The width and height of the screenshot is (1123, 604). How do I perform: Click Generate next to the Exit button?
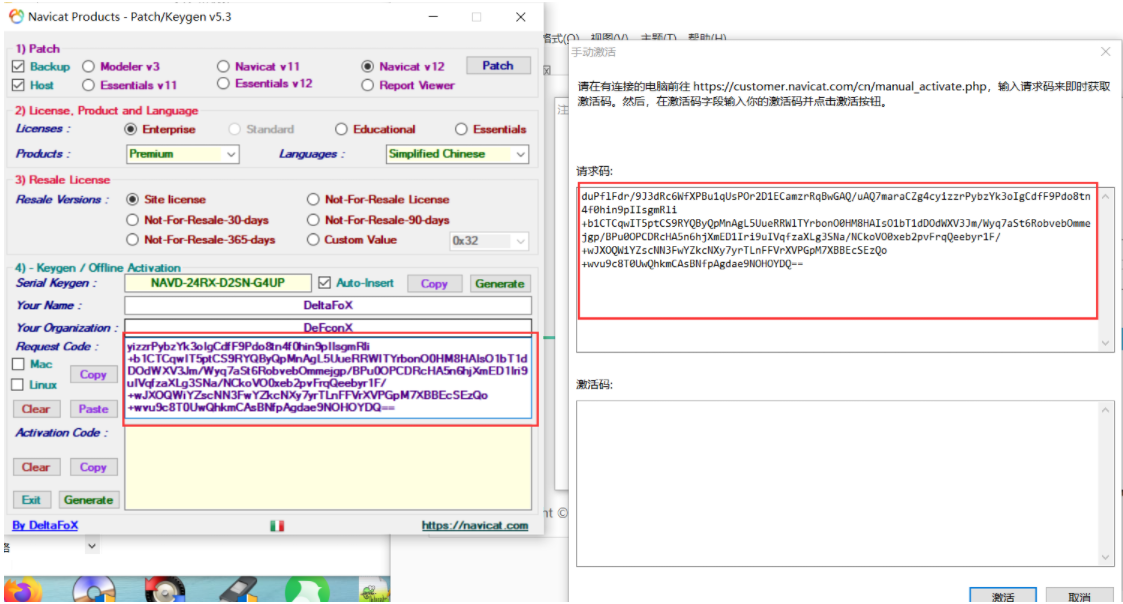pyautogui.click(x=88, y=500)
